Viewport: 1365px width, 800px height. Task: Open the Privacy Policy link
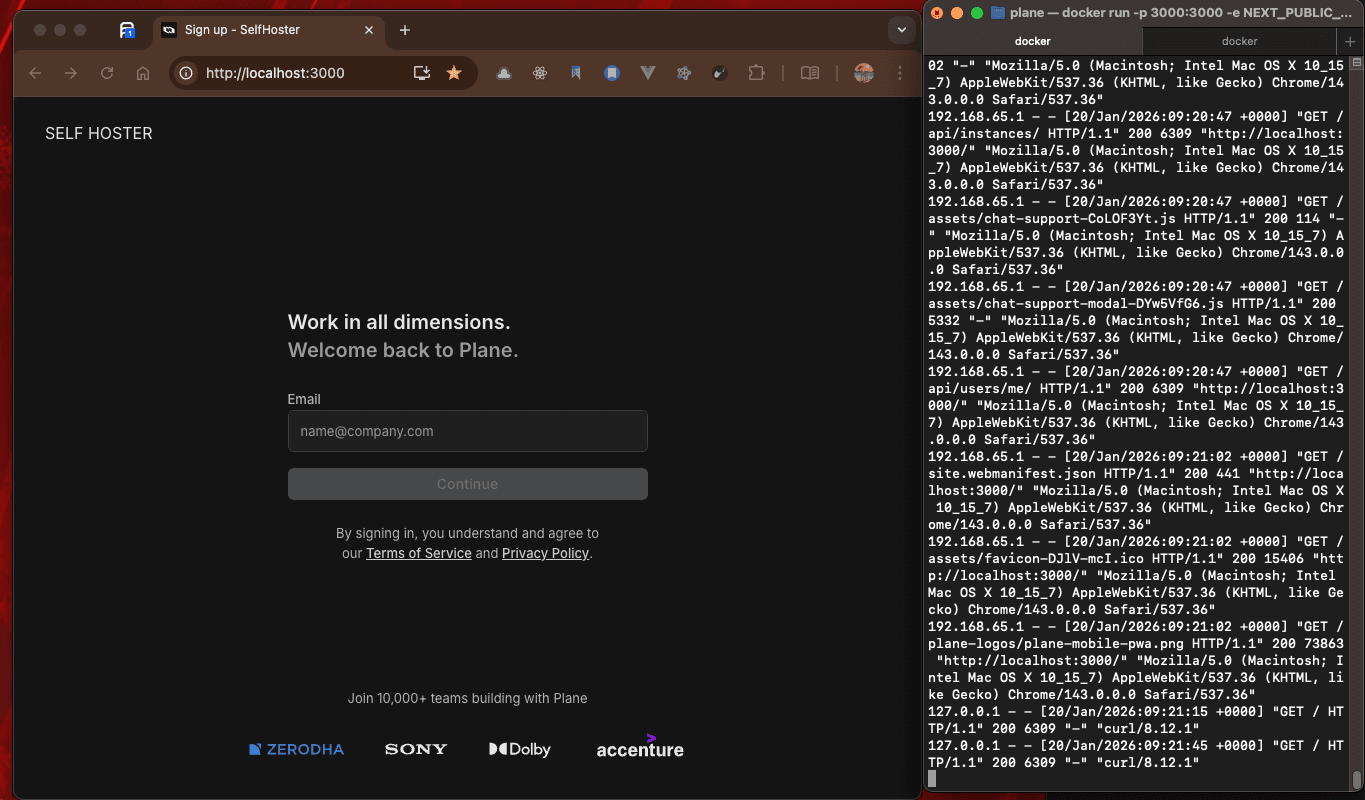tap(545, 553)
